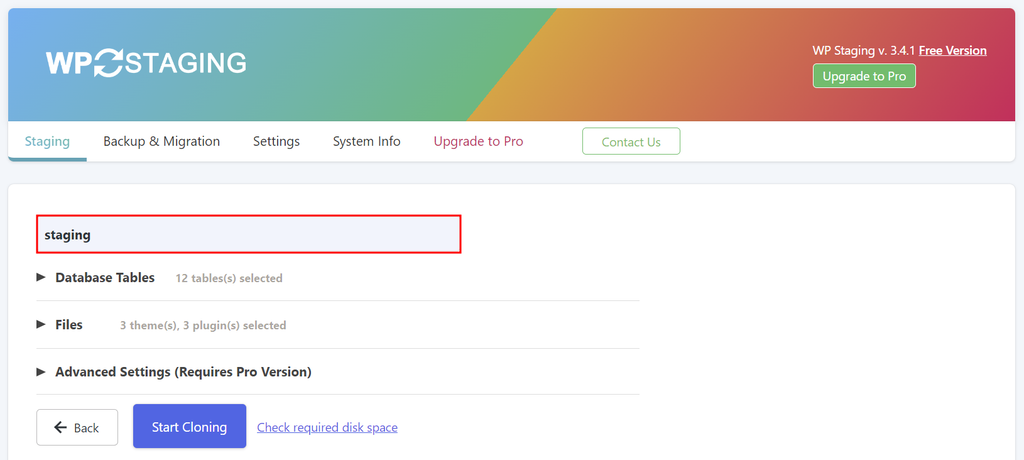Click the left arrow icon on the Back button
Viewport: 1024px width, 460px height.
61,427
